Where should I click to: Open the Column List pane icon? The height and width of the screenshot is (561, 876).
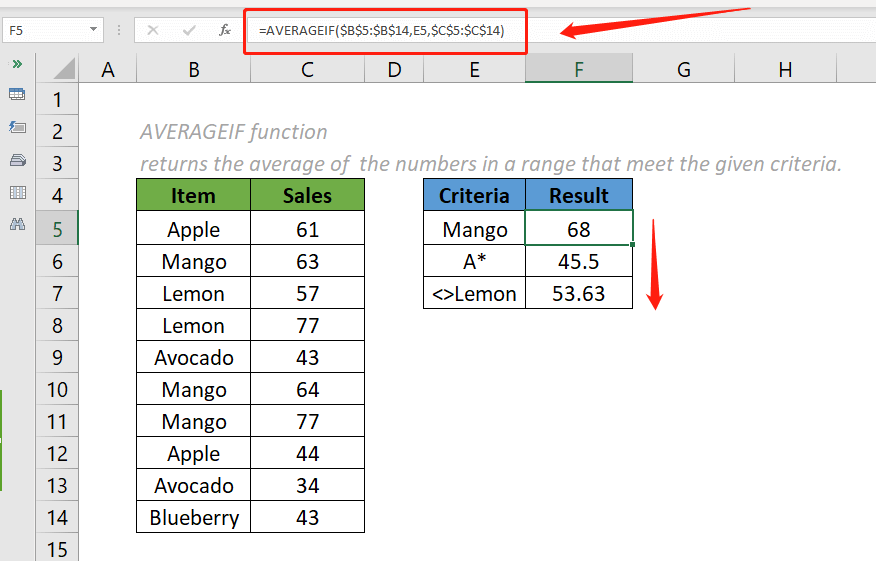[17, 192]
